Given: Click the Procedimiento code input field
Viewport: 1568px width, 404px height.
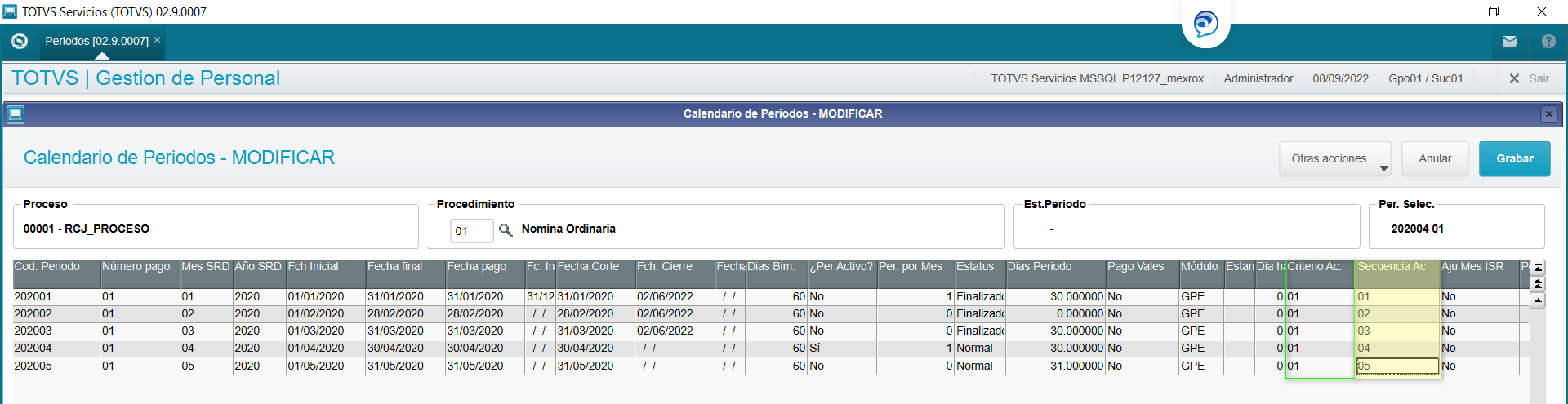Looking at the screenshot, I should 471,231.
